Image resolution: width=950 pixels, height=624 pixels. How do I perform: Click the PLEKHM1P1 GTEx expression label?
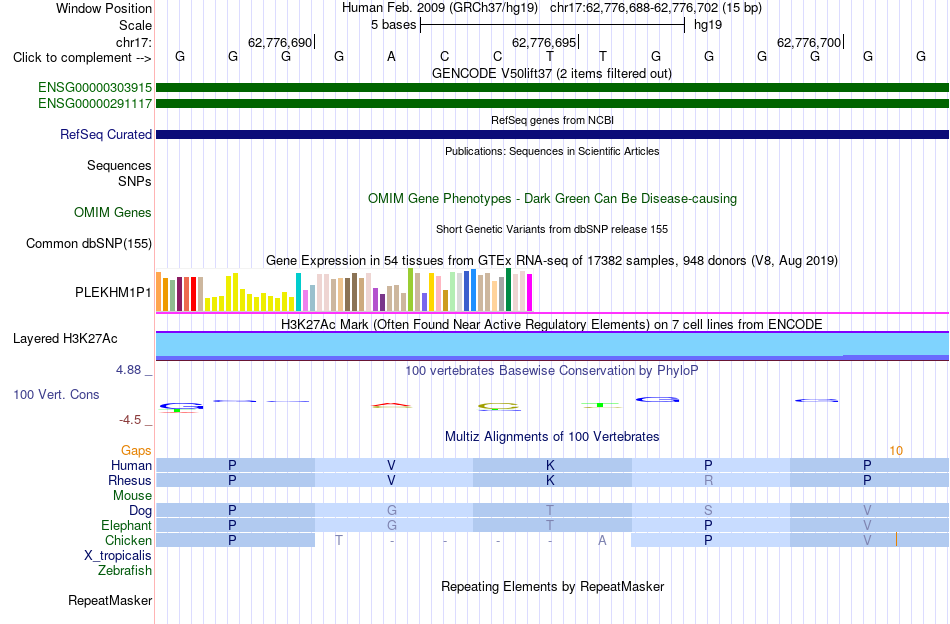(113, 293)
